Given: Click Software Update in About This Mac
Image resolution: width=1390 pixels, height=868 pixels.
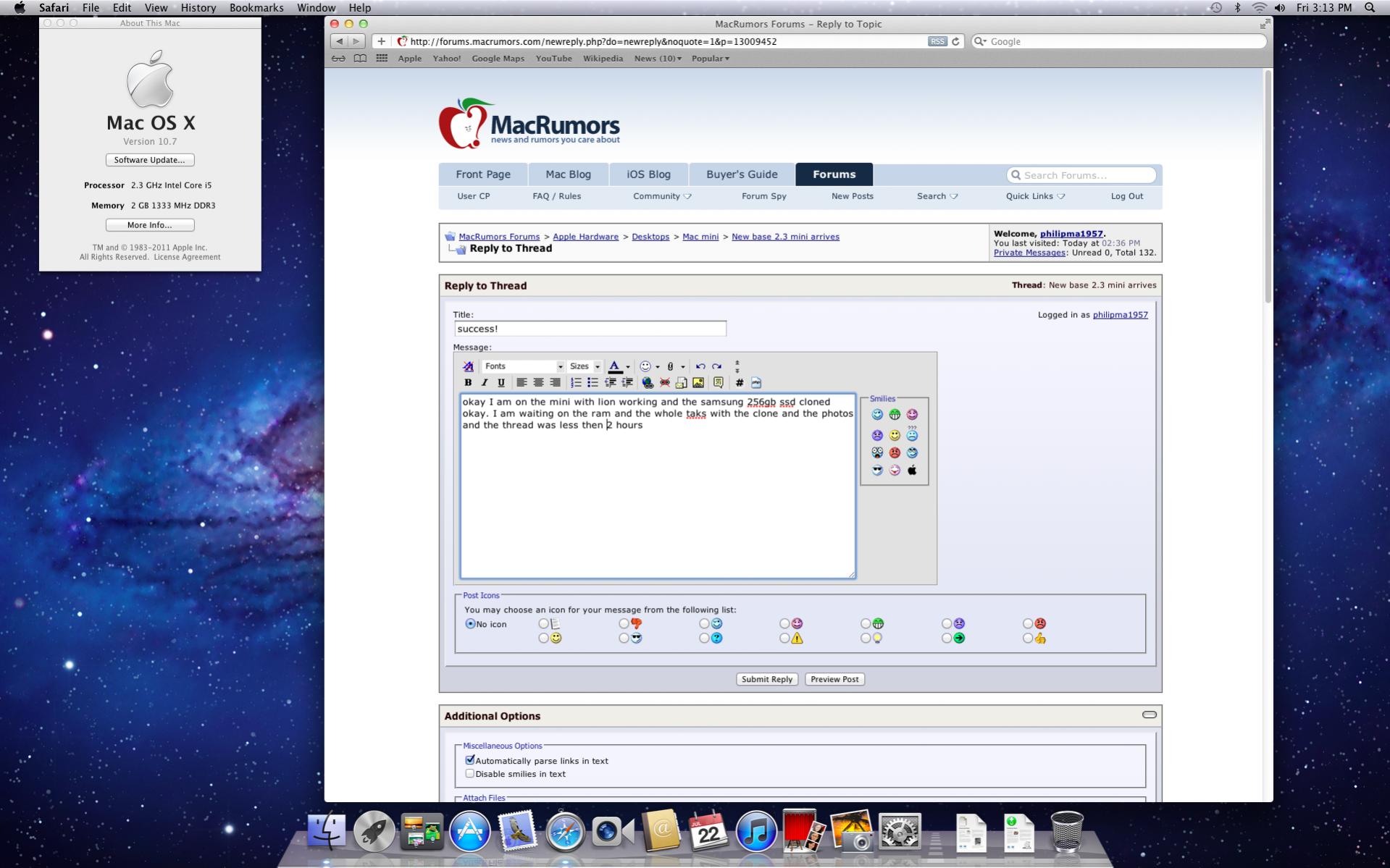Looking at the screenshot, I should pyautogui.click(x=150, y=160).
